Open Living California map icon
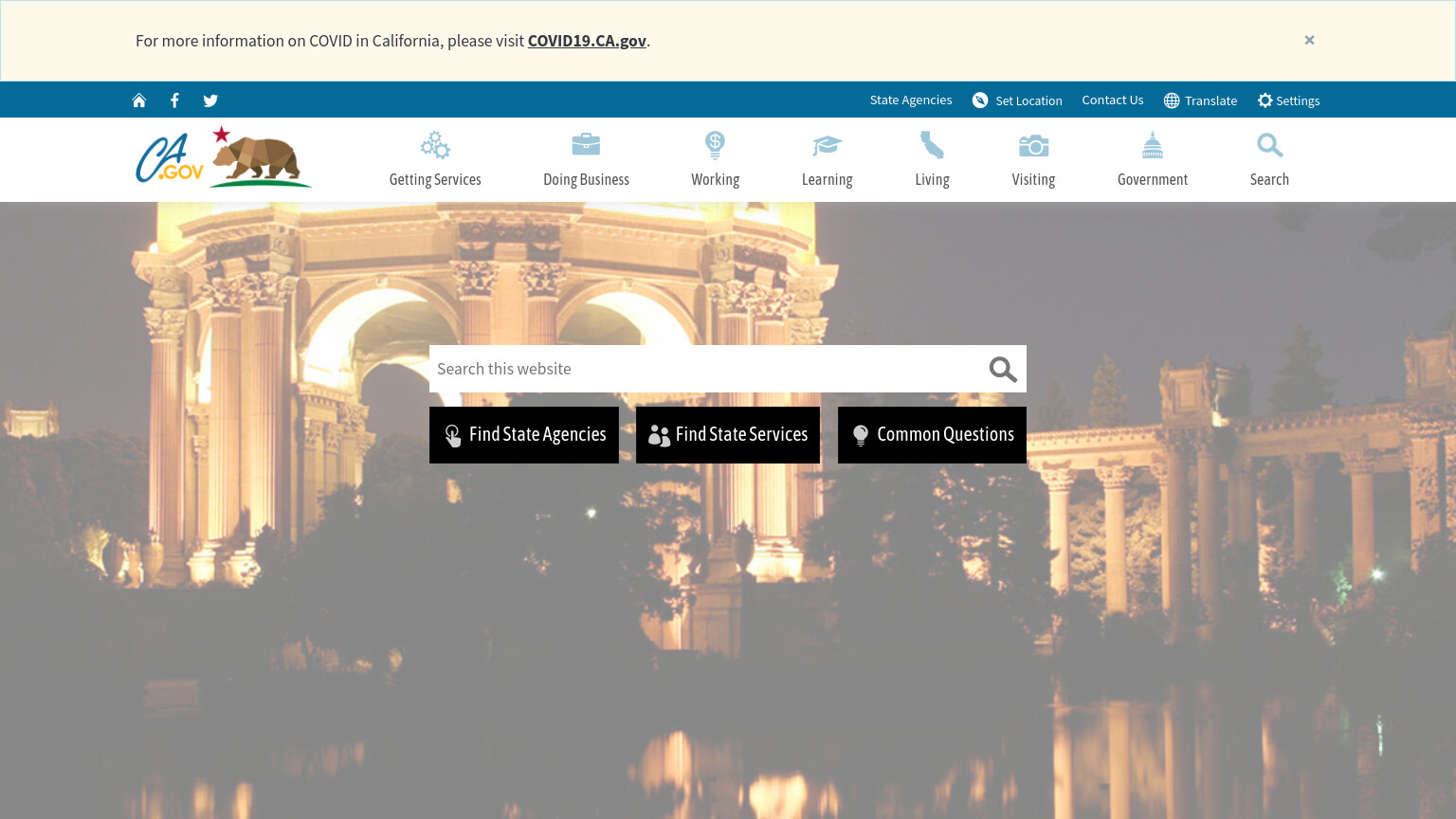This screenshot has width=1456, height=819. click(932, 145)
